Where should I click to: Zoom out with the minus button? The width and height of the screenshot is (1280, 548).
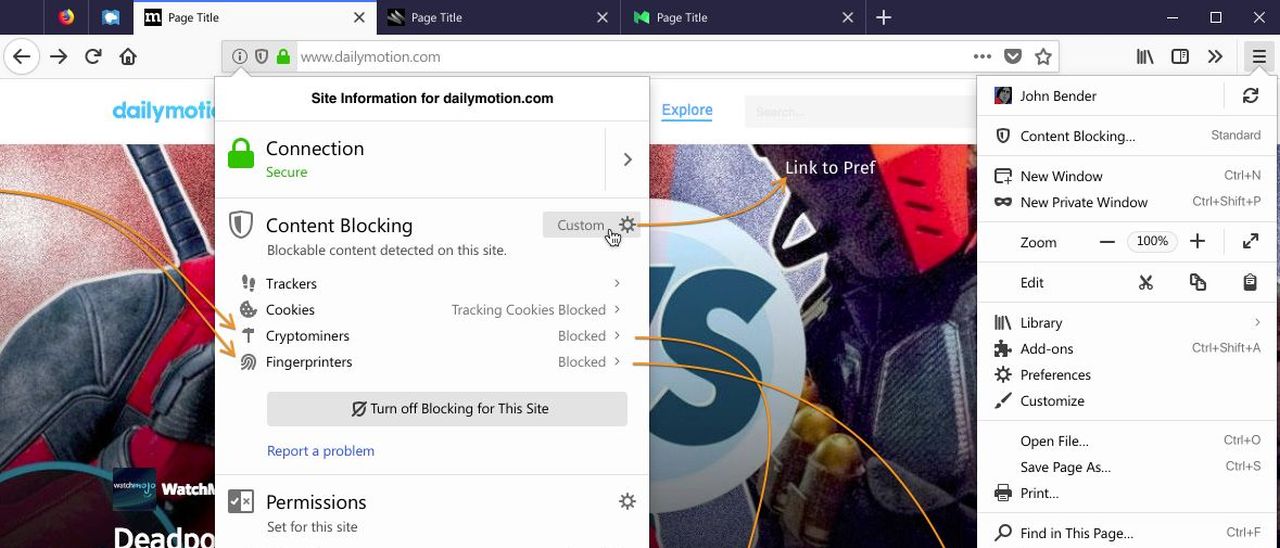point(1107,241)
